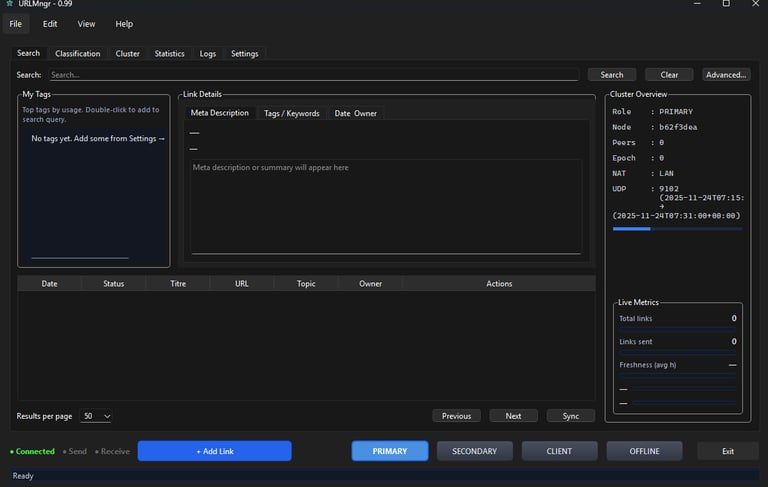Click the Total links metric bar
The image size is (768, 487).
pos(677,329)
